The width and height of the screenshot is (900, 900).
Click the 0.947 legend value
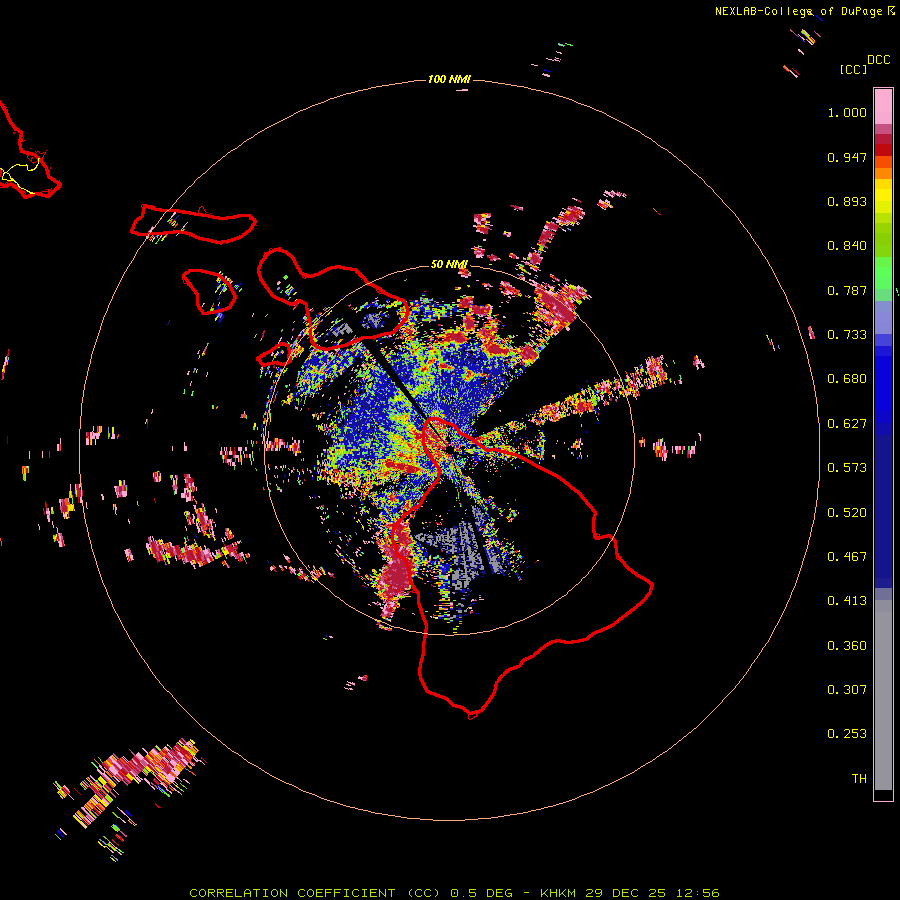(x=847, y=157)
